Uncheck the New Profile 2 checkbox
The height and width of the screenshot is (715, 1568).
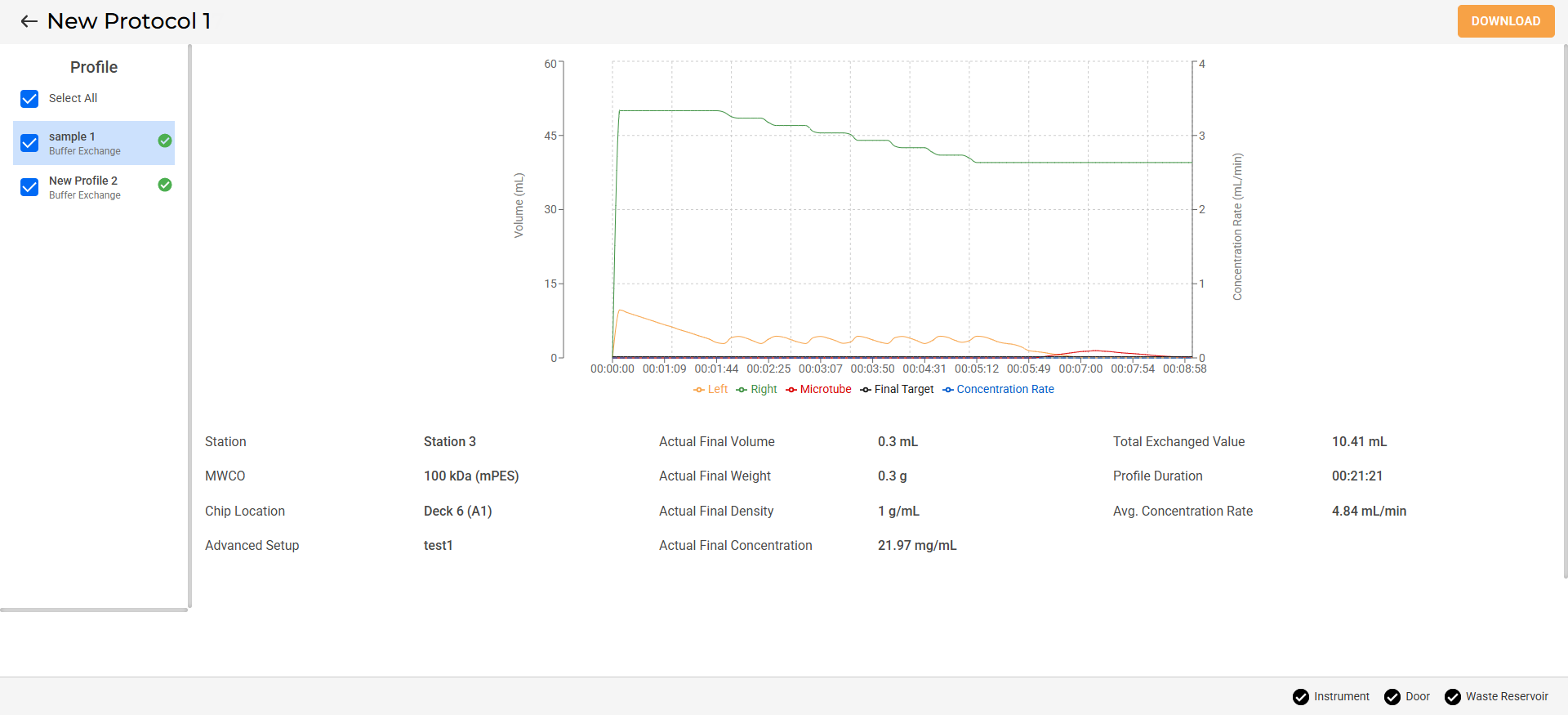pos(29,187)
